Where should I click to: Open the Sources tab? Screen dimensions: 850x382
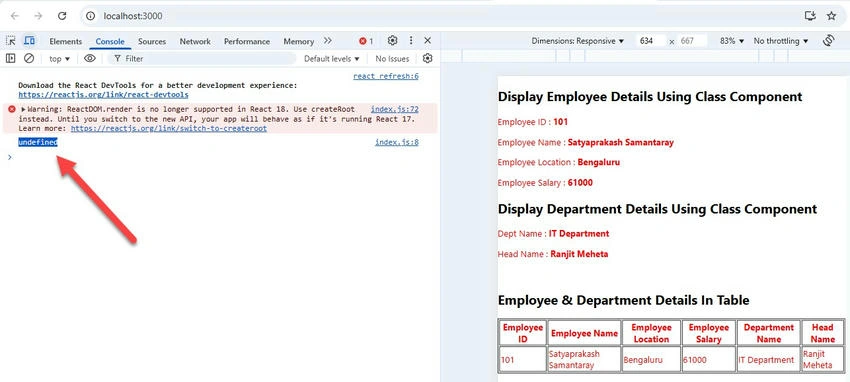[152, 41]
